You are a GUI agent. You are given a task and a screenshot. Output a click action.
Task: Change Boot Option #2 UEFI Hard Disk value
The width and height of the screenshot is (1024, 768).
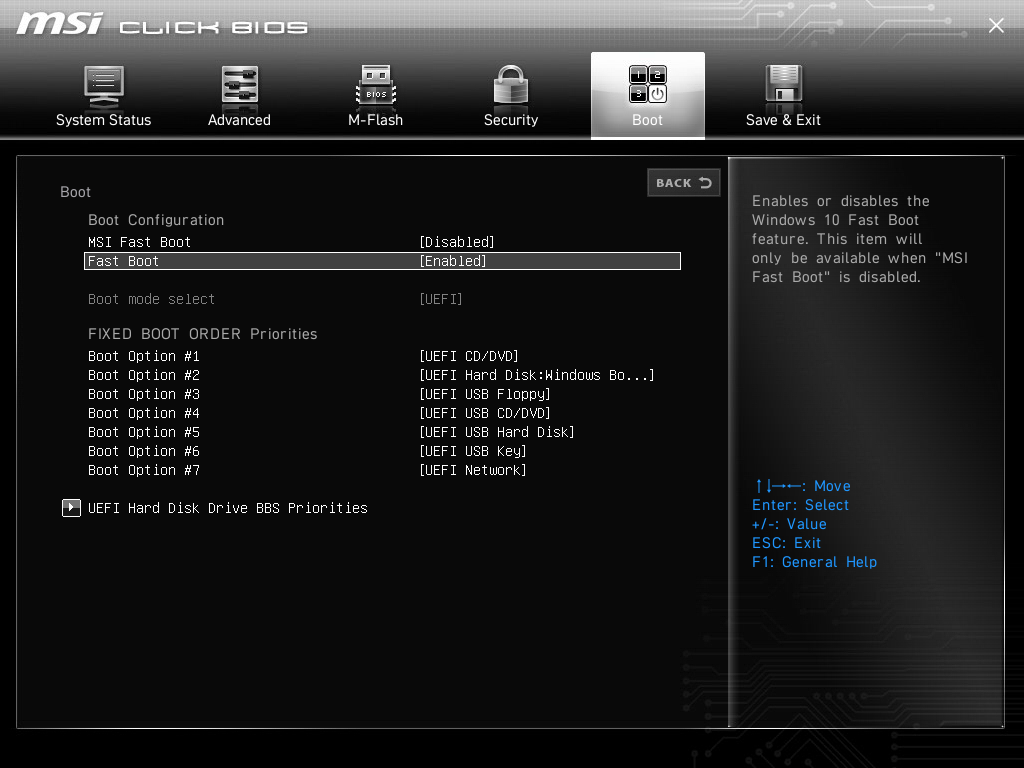(x=537, y=376)
